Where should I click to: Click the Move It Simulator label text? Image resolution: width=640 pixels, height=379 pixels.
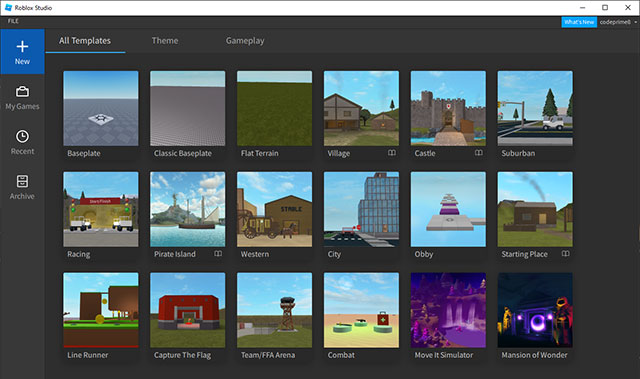[x=444, y=355]
